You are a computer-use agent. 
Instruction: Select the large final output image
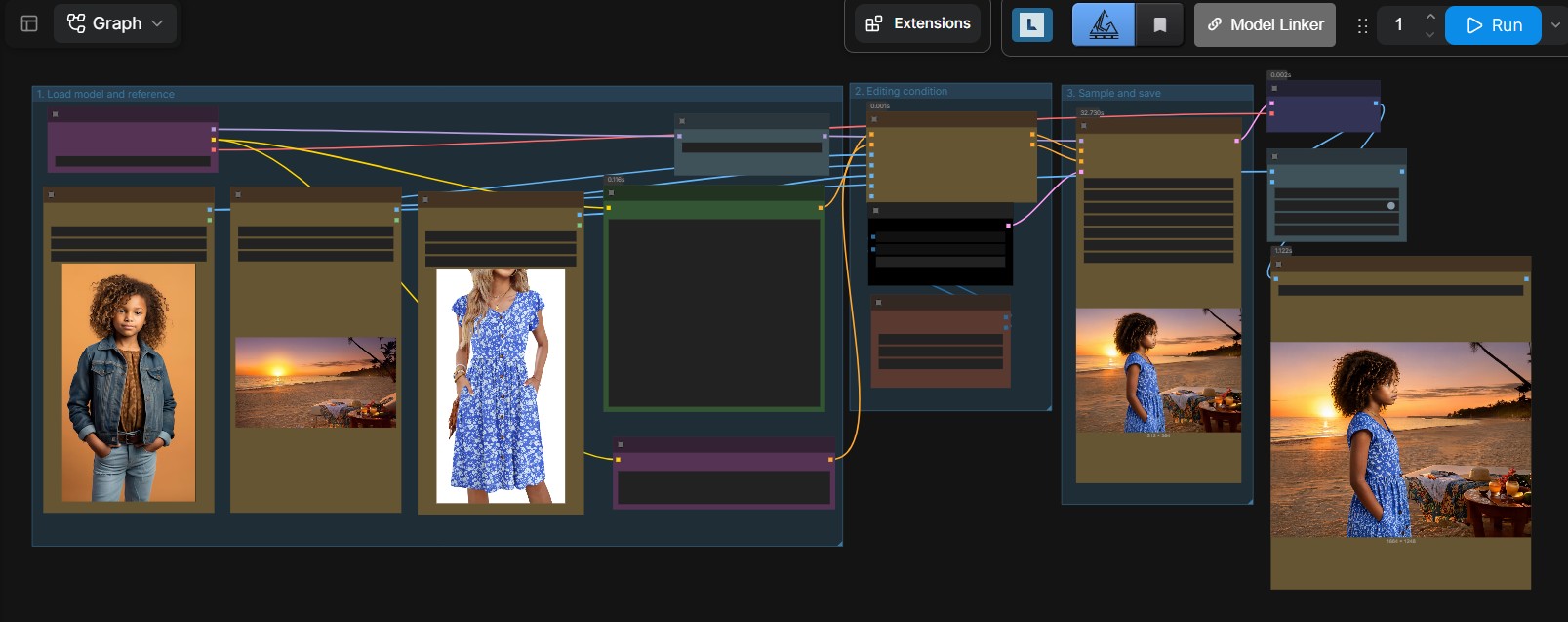(1401, 439)
